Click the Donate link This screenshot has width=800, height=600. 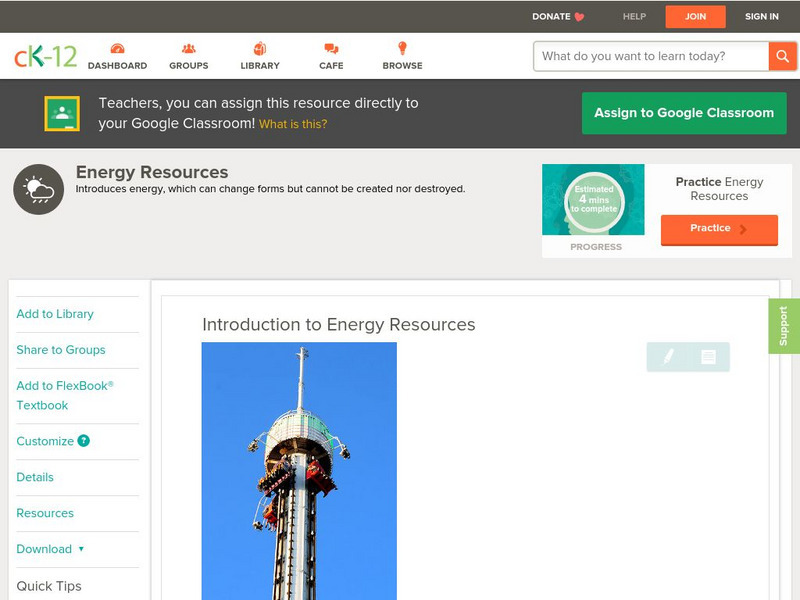point(557,16)
